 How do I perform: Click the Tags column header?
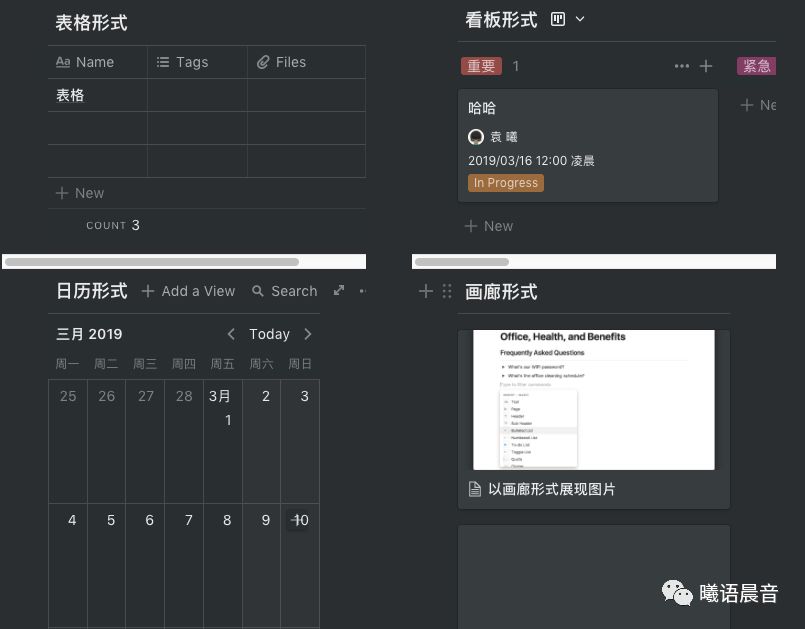pos(191,62)
